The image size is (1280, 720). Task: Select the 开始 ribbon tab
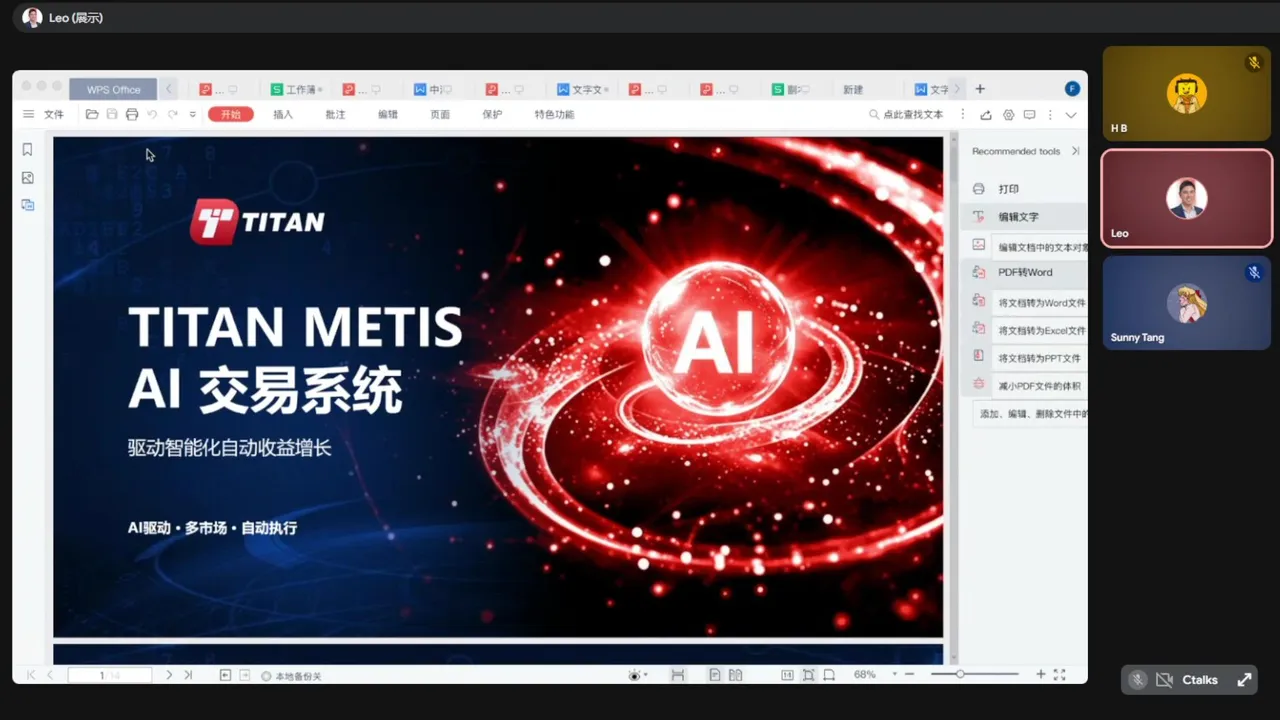pos(231,115)
